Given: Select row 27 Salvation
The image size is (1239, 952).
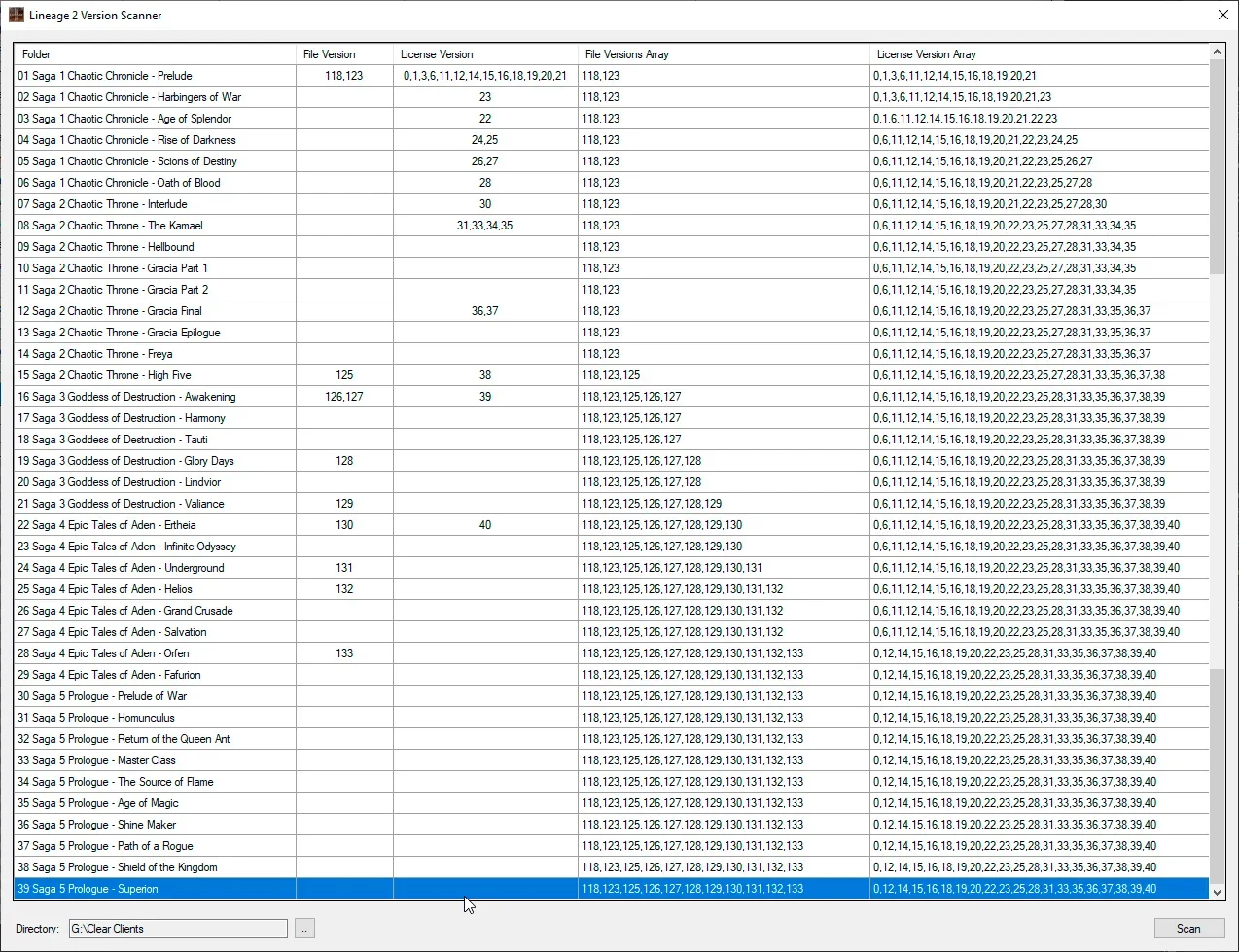Looking at the screenshot, I should point(611,632).
